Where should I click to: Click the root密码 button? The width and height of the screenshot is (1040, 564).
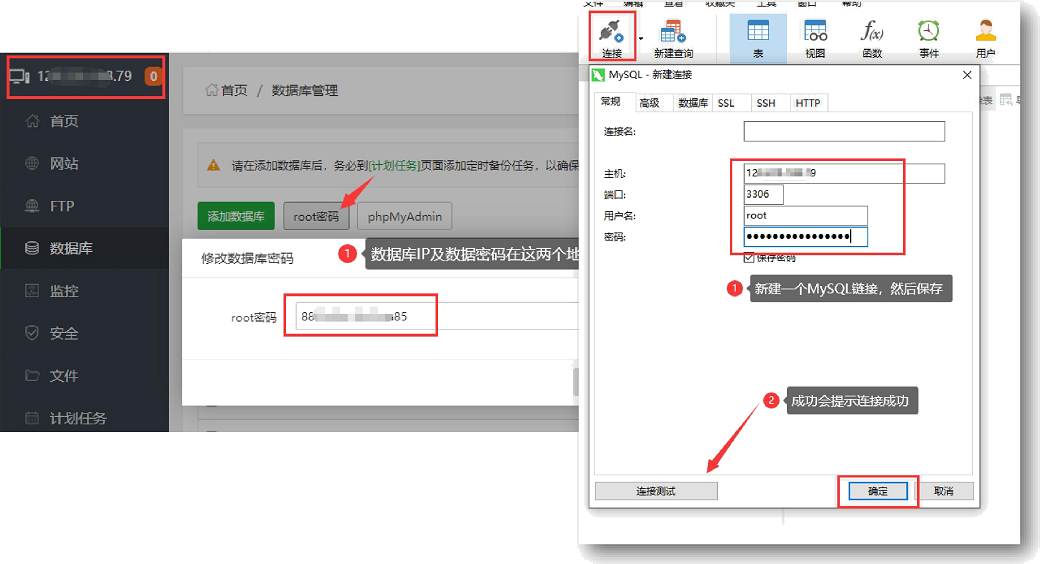point(316,216)
